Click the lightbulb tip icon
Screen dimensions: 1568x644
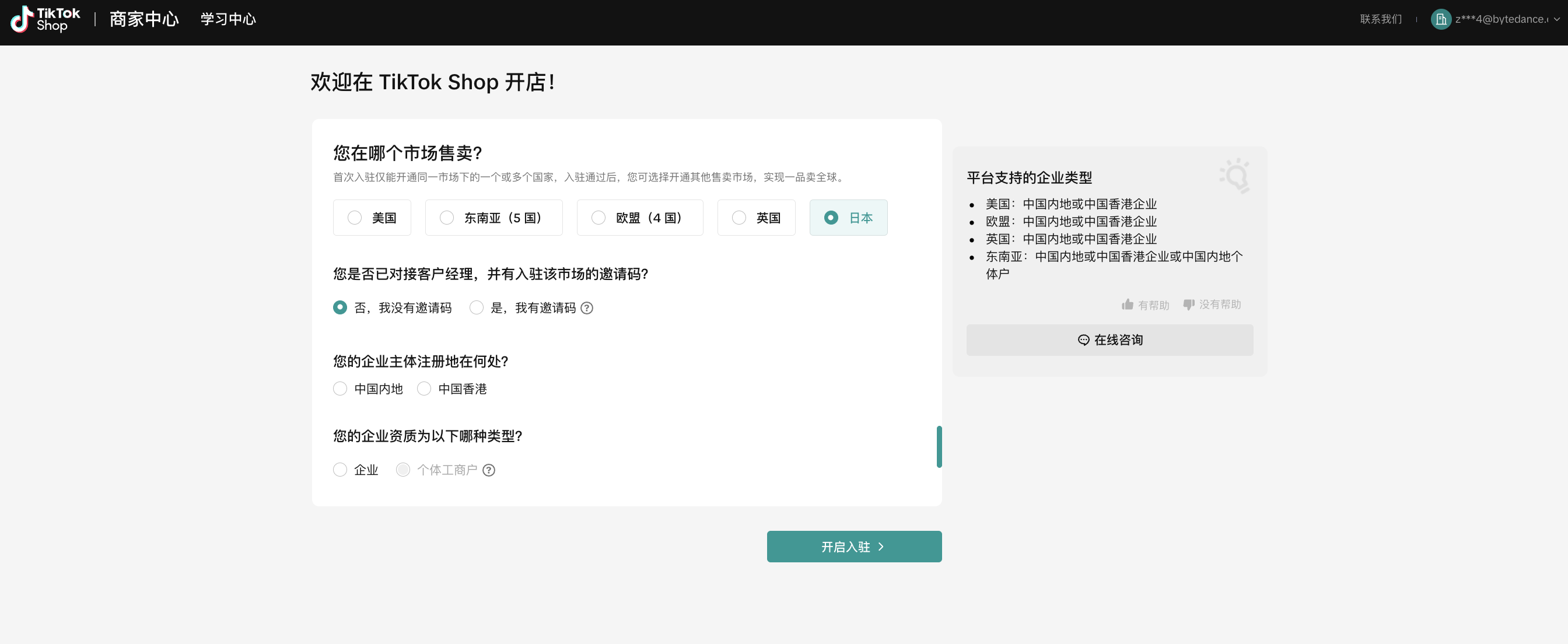pos(1235,176)
